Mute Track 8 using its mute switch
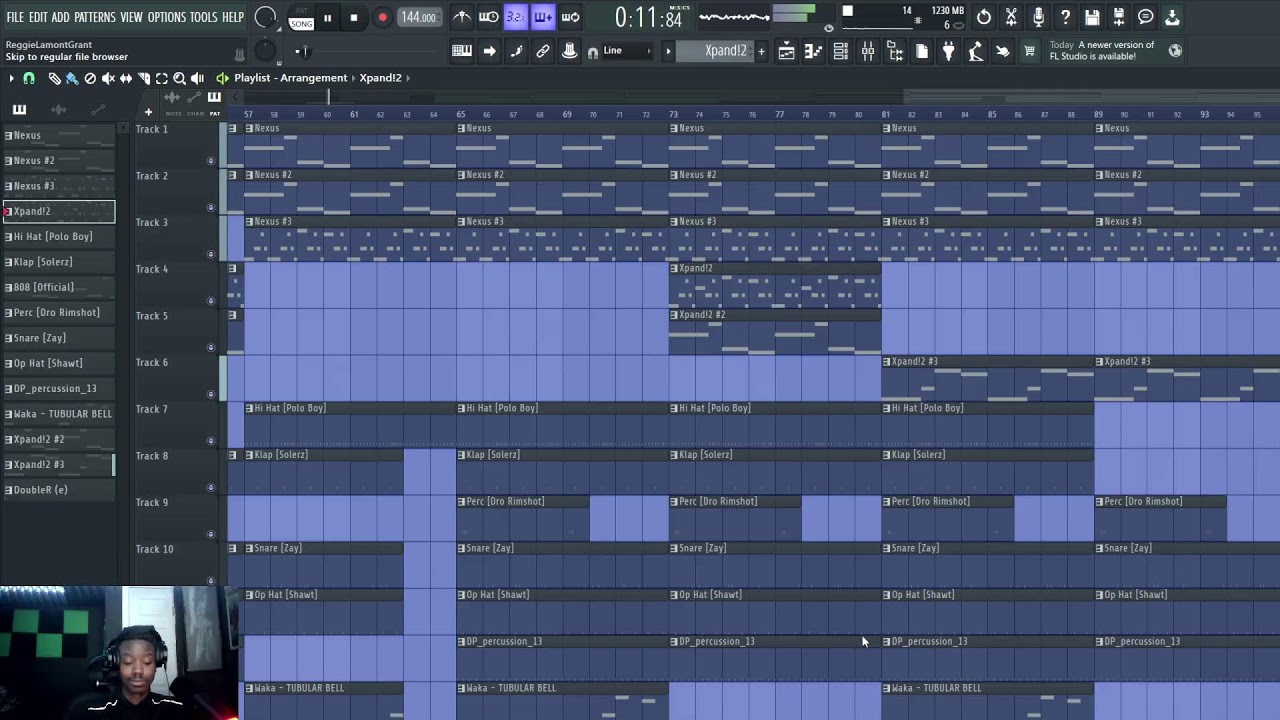The width and height of the screenshot is (1280, 720). click(210, 488)
